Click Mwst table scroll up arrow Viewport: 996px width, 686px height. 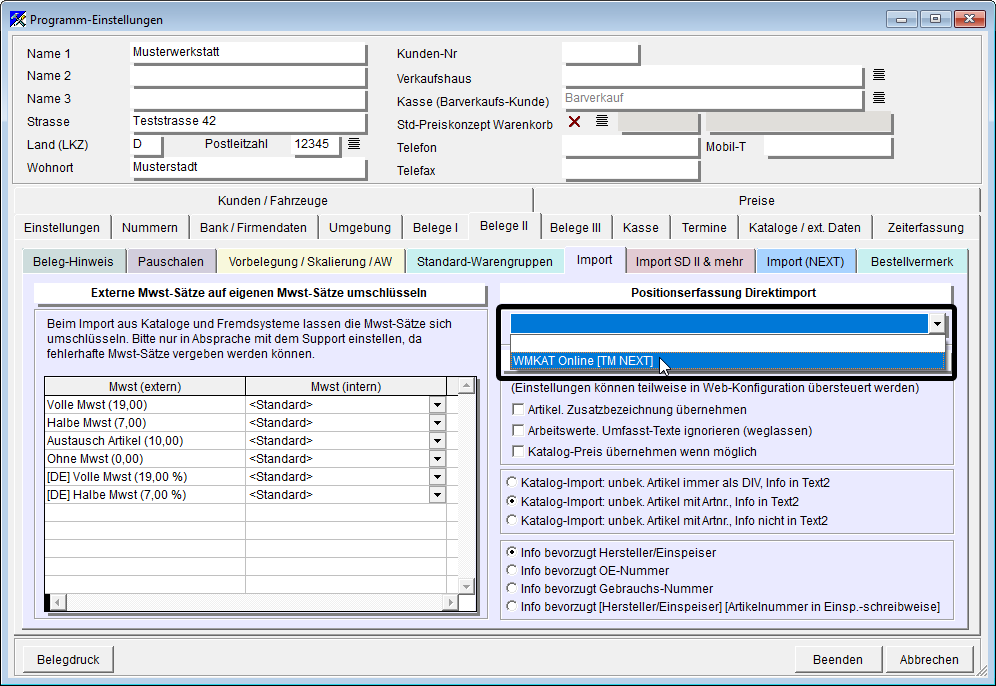point(467,386)
